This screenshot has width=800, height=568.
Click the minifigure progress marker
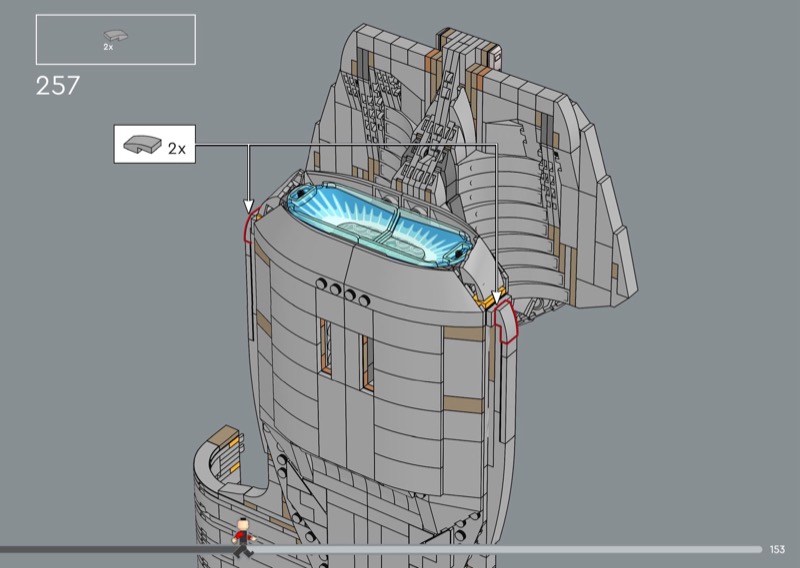point(243,538)
